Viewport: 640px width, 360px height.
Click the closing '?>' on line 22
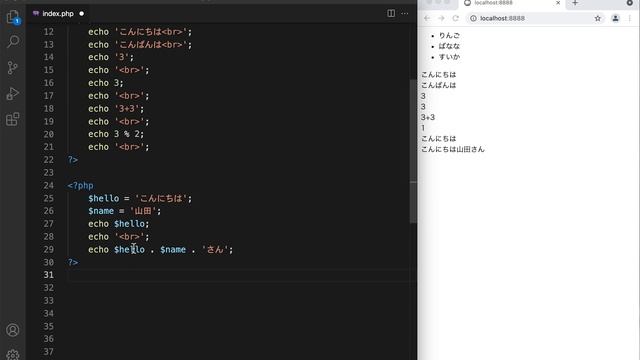(x=73, y=160)
